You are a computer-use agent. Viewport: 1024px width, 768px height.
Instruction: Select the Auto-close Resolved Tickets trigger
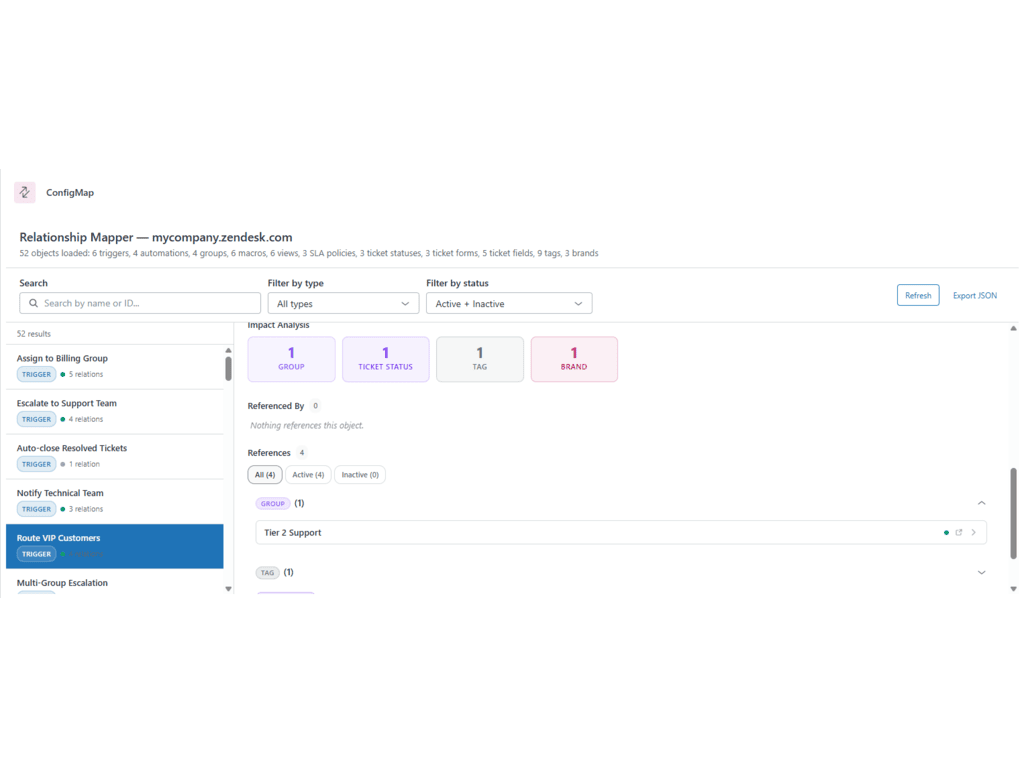115,456
